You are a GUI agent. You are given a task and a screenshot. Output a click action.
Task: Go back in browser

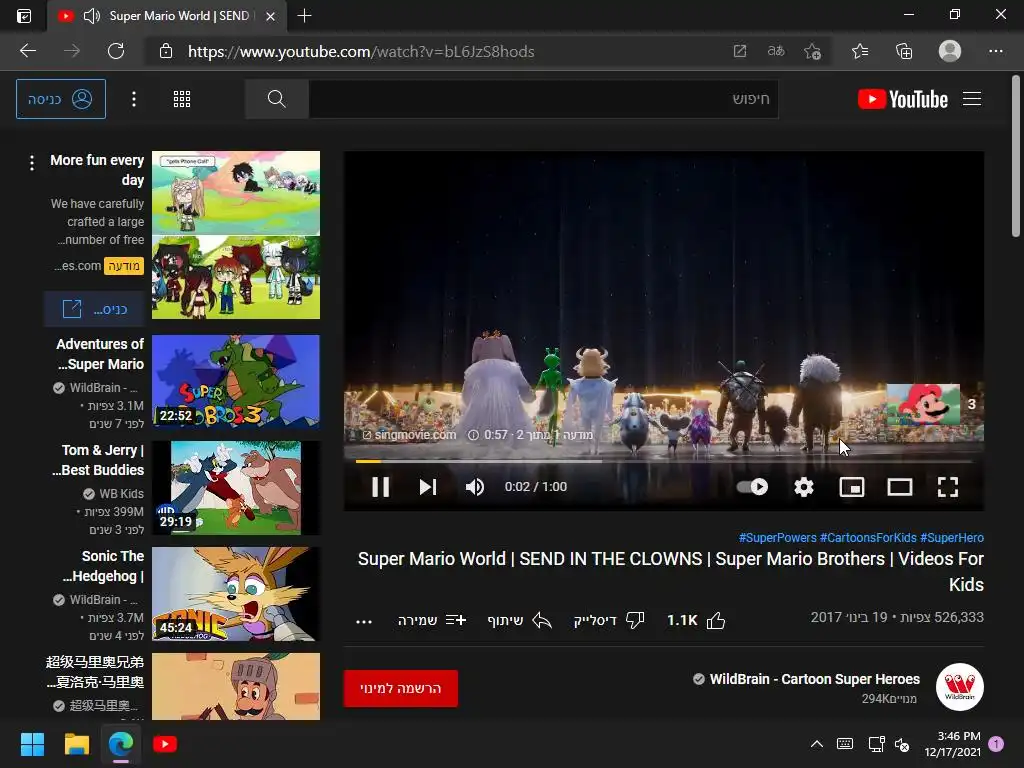tap(28, 51)
